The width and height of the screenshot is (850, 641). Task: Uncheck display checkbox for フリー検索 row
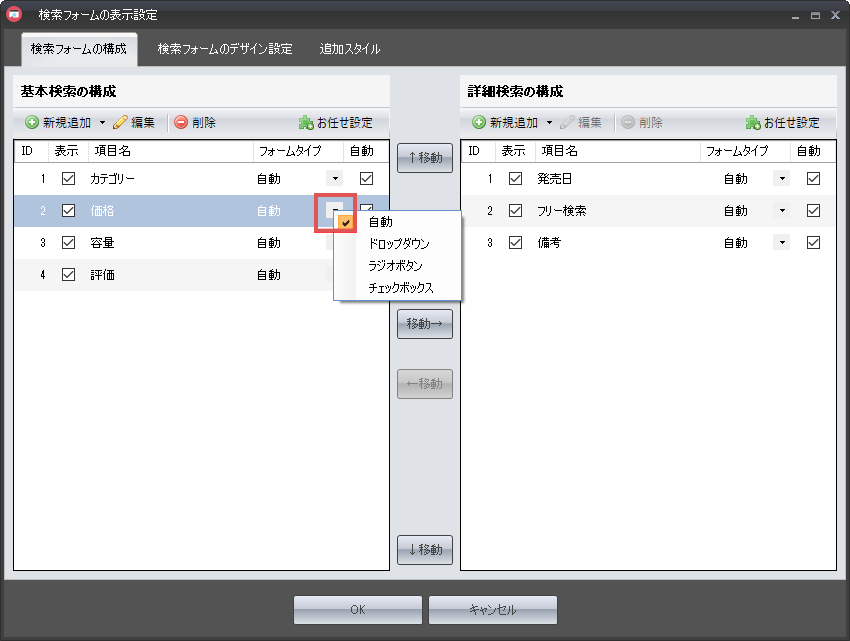516,211
